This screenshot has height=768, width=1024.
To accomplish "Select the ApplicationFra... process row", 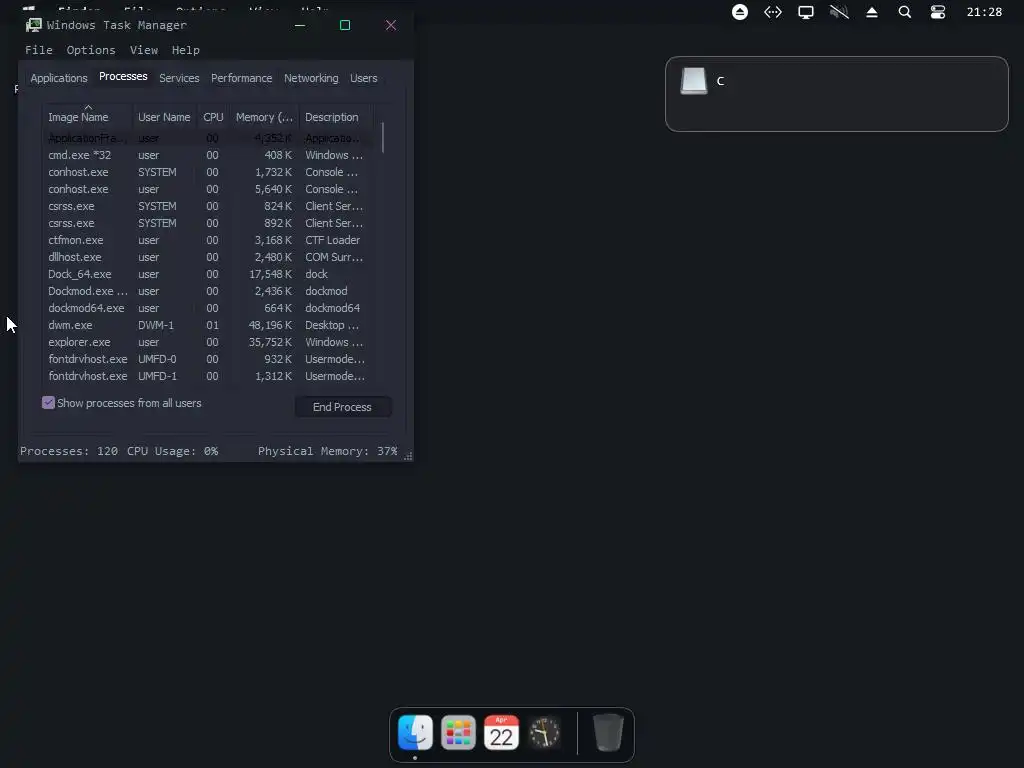I will coord(208,138).
